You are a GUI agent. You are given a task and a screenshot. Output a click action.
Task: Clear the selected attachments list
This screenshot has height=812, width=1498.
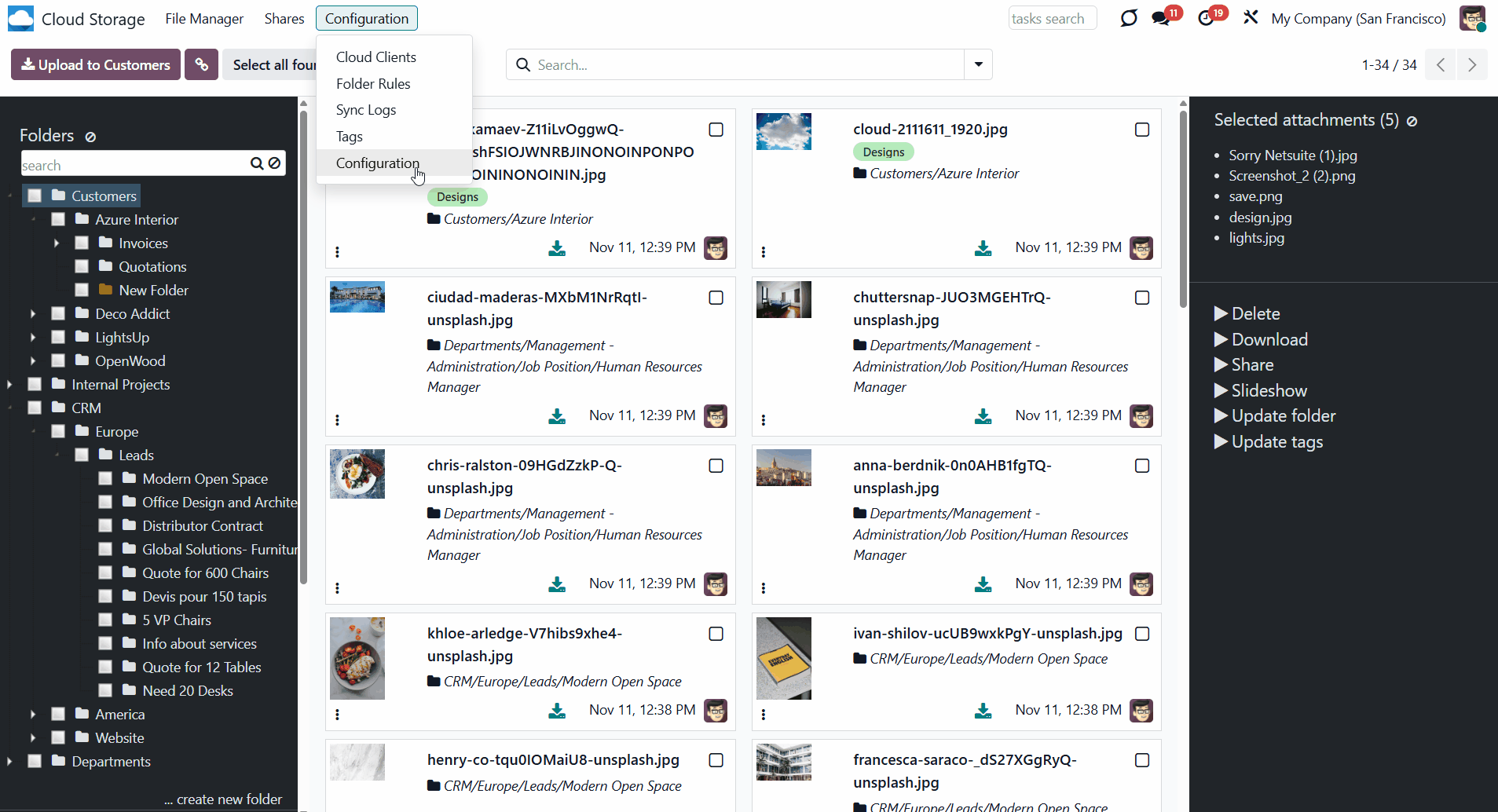pyautogui.click(x=1412, y=121)
